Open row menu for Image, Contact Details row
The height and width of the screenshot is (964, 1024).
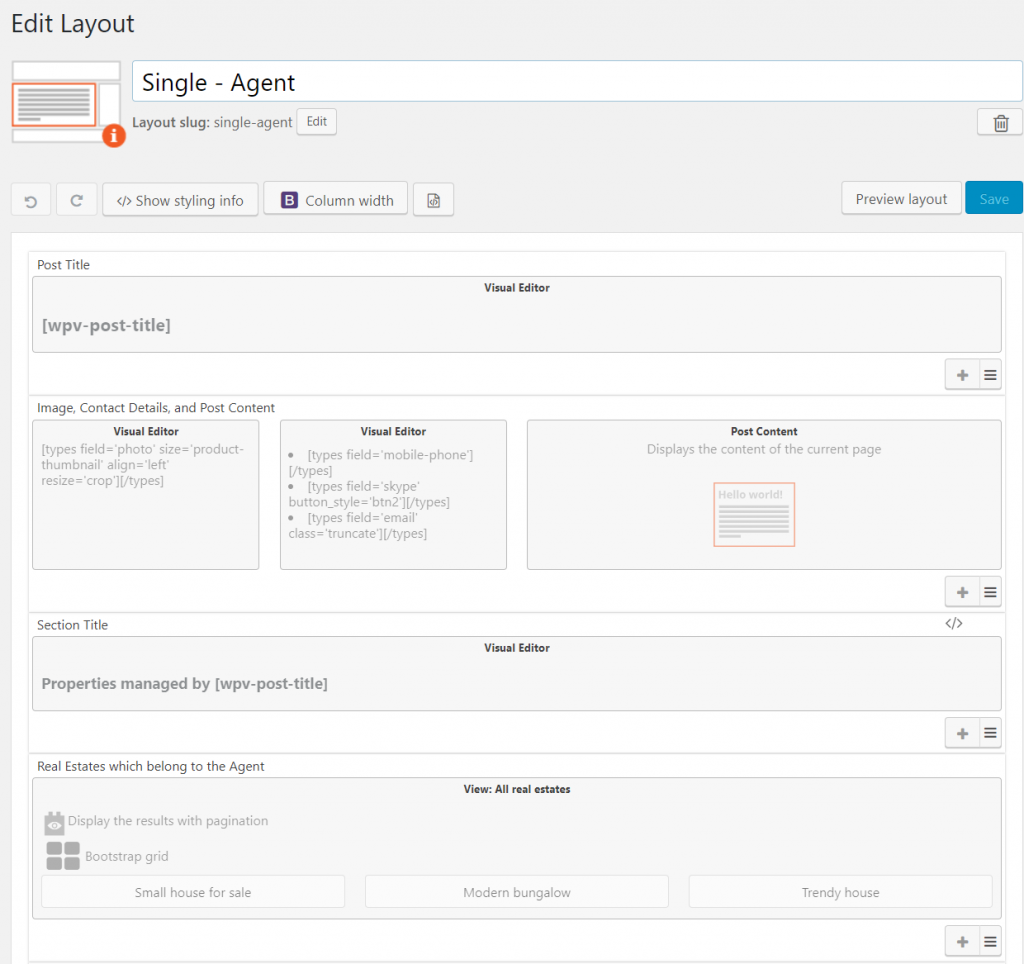click(x=990, y=592)
